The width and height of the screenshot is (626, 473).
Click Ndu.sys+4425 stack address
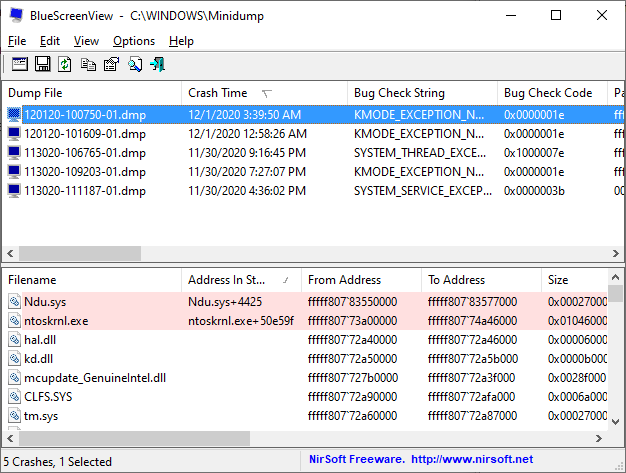pyautogui.click(x=225, y=302)
